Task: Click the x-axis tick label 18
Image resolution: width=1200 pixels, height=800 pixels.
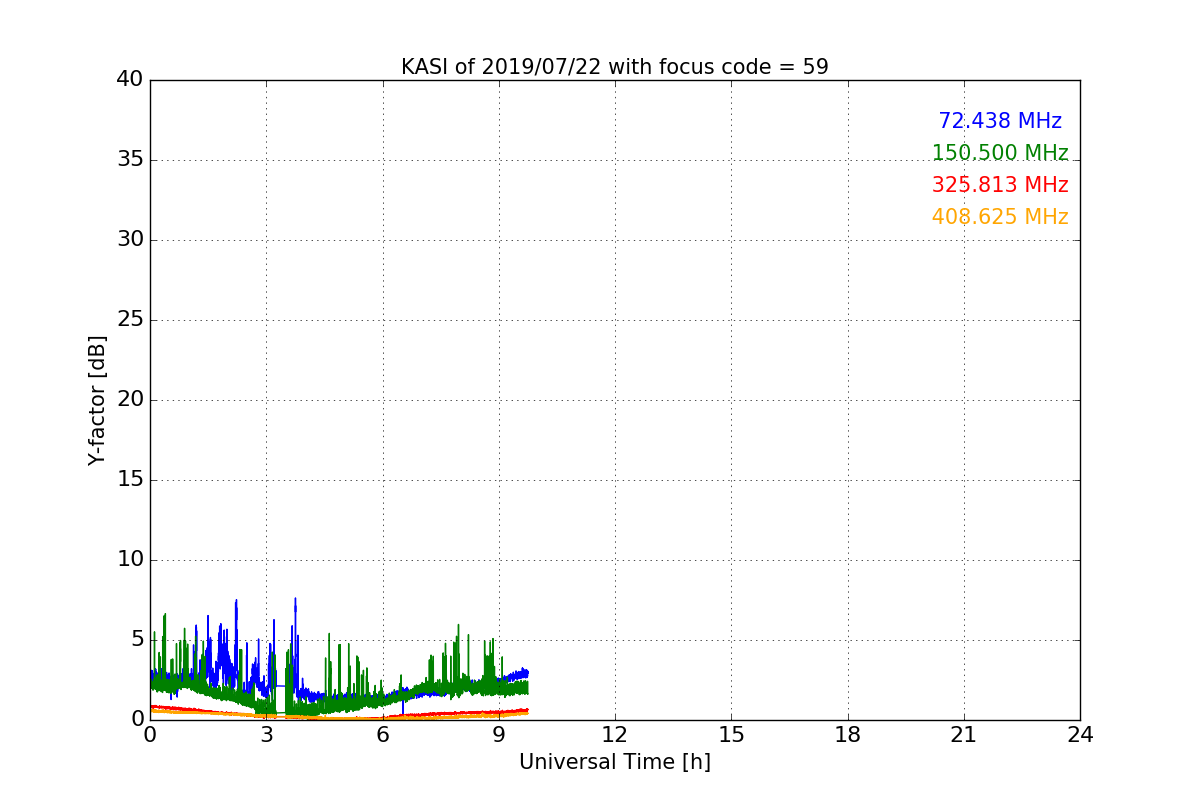Action: point(848,734)
